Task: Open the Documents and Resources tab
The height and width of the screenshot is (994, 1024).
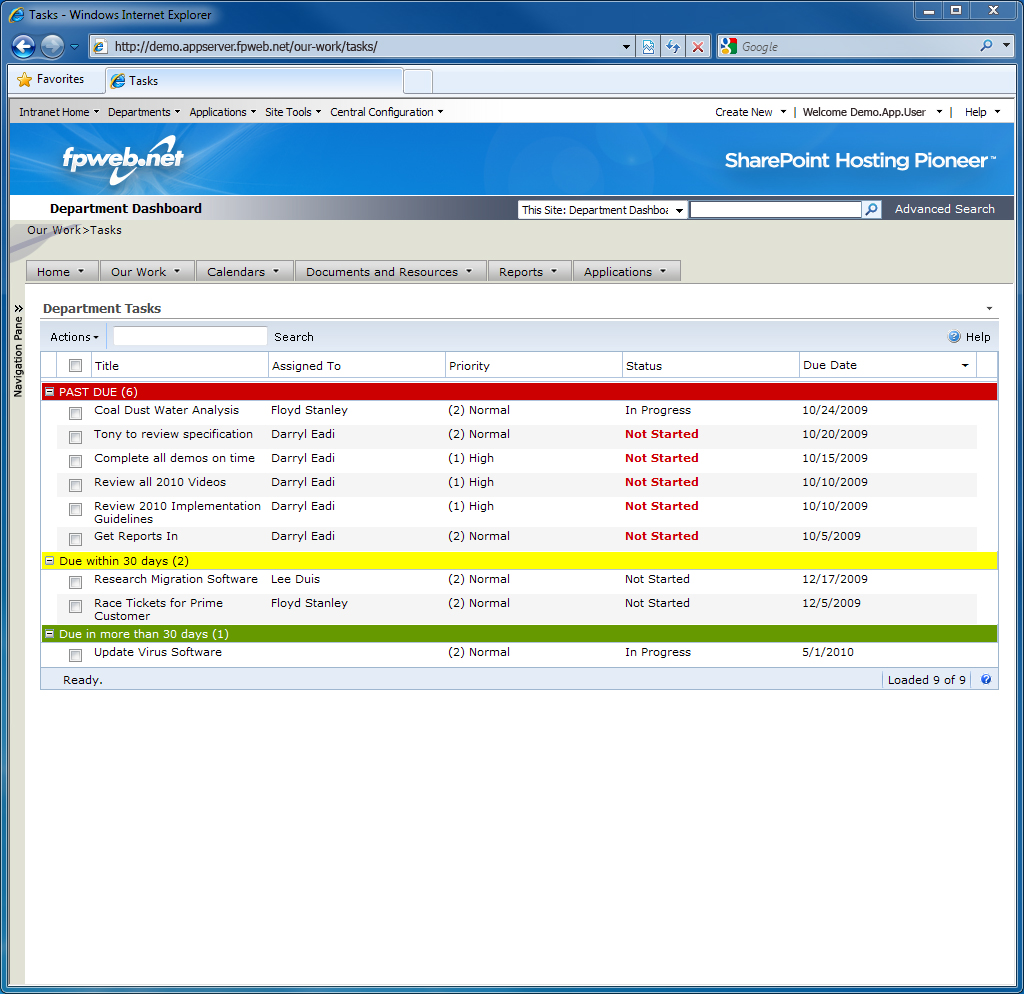Action: pyautogui.click(x=389, y=272)
